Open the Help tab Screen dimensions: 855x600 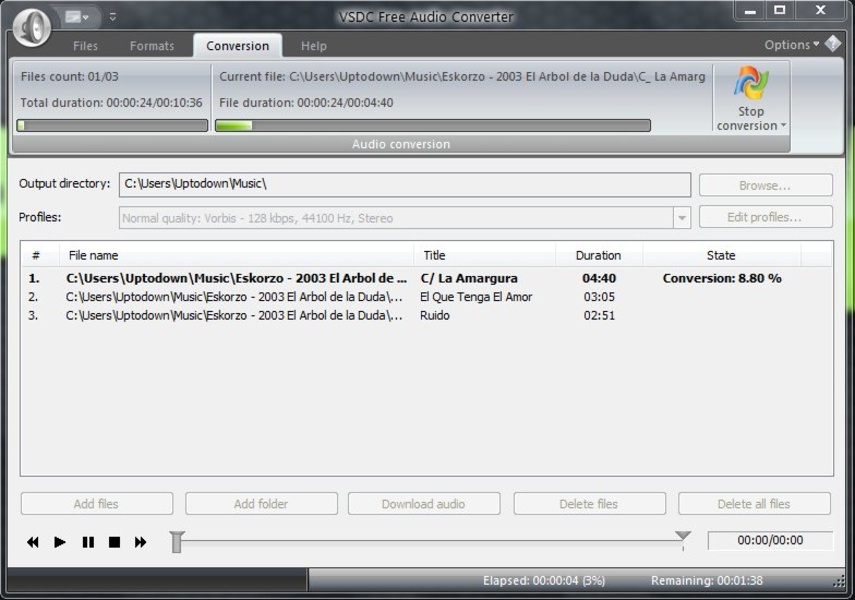pos(314,46)
